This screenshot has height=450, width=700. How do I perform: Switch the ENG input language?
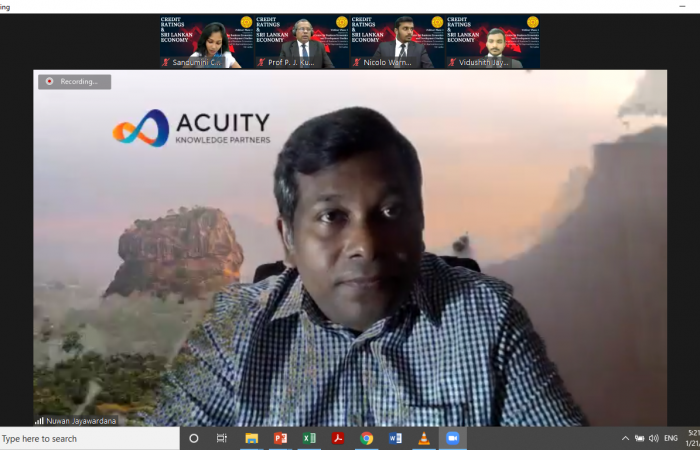(x=670, y=438)
